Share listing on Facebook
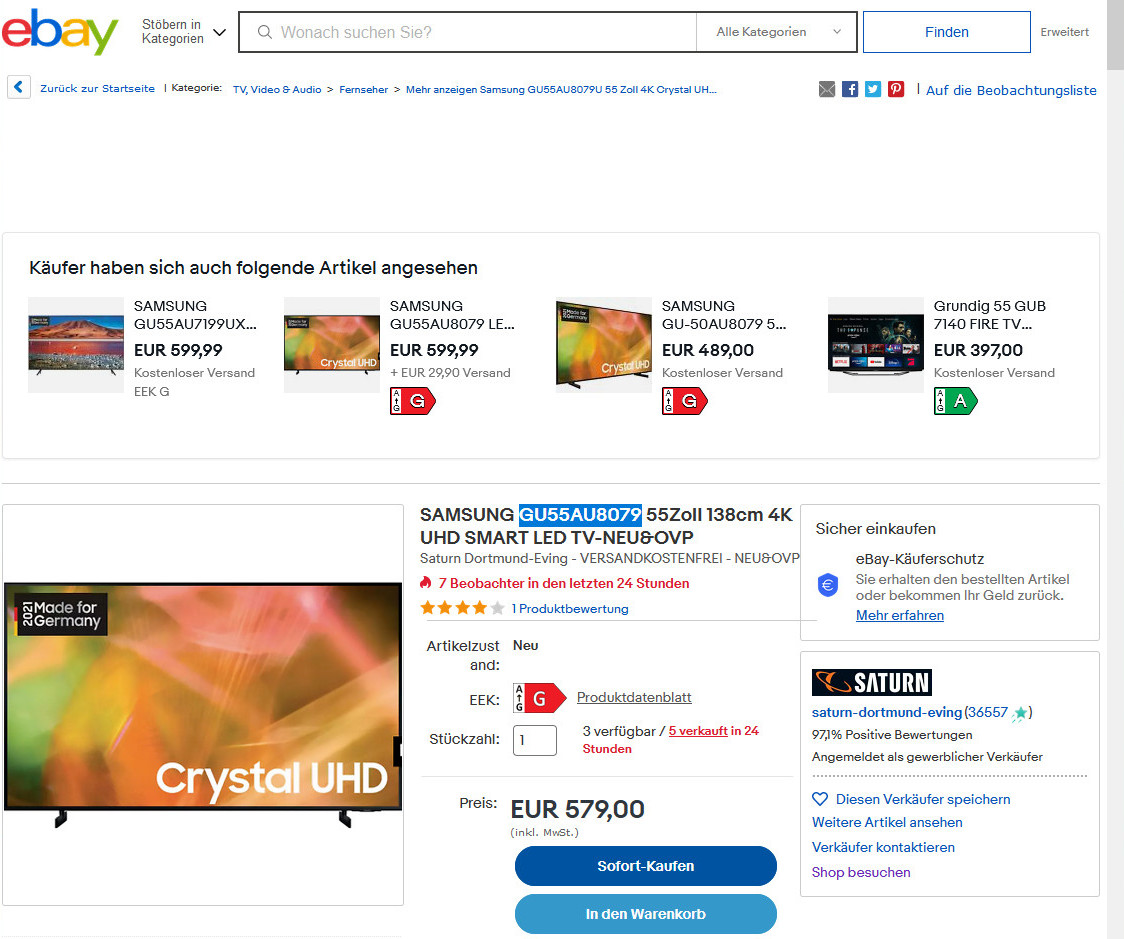 coord(849,89)
